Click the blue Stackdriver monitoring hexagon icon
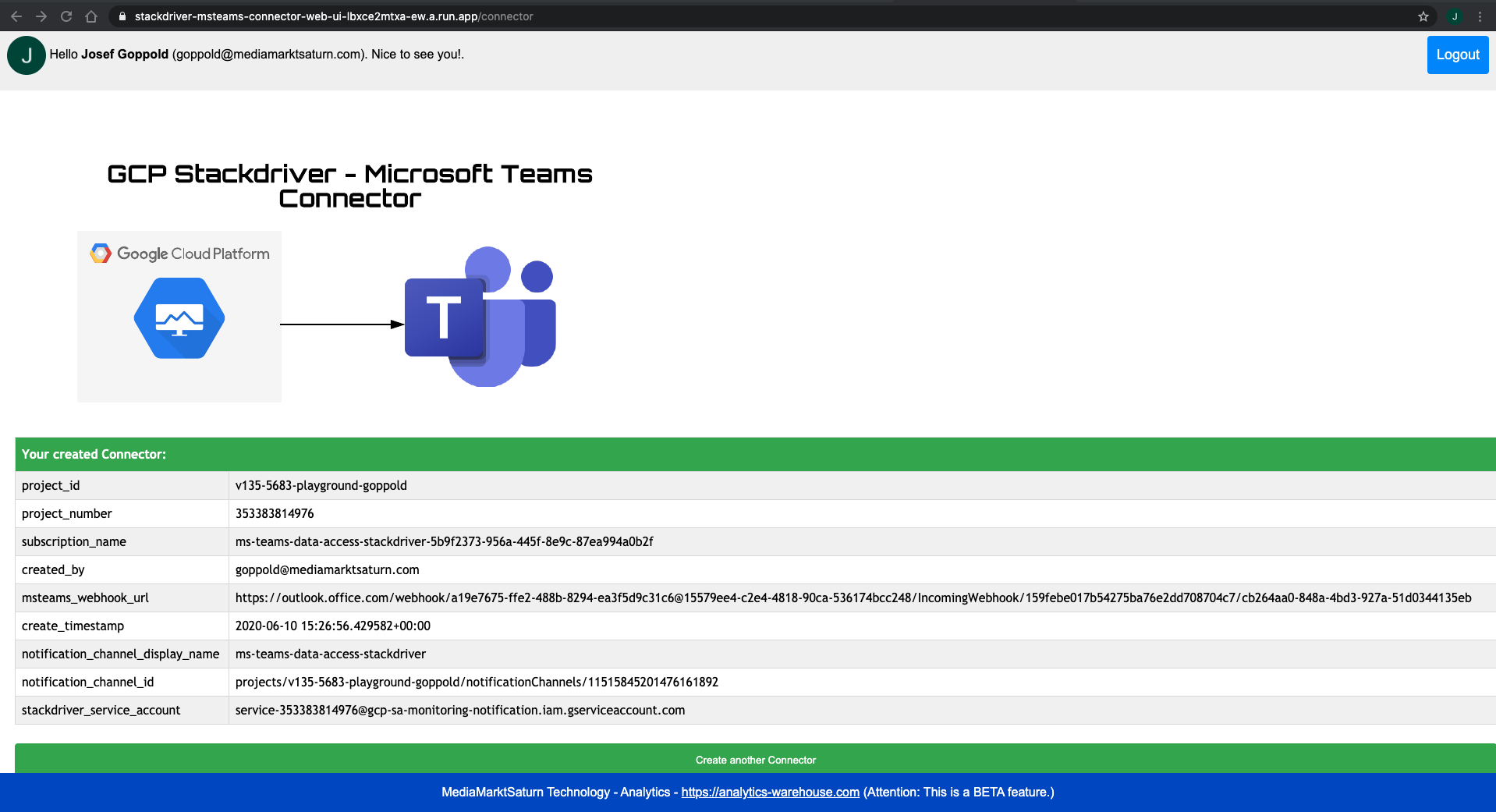Viewport: 1496px width, 812px height. coord(179,318)
